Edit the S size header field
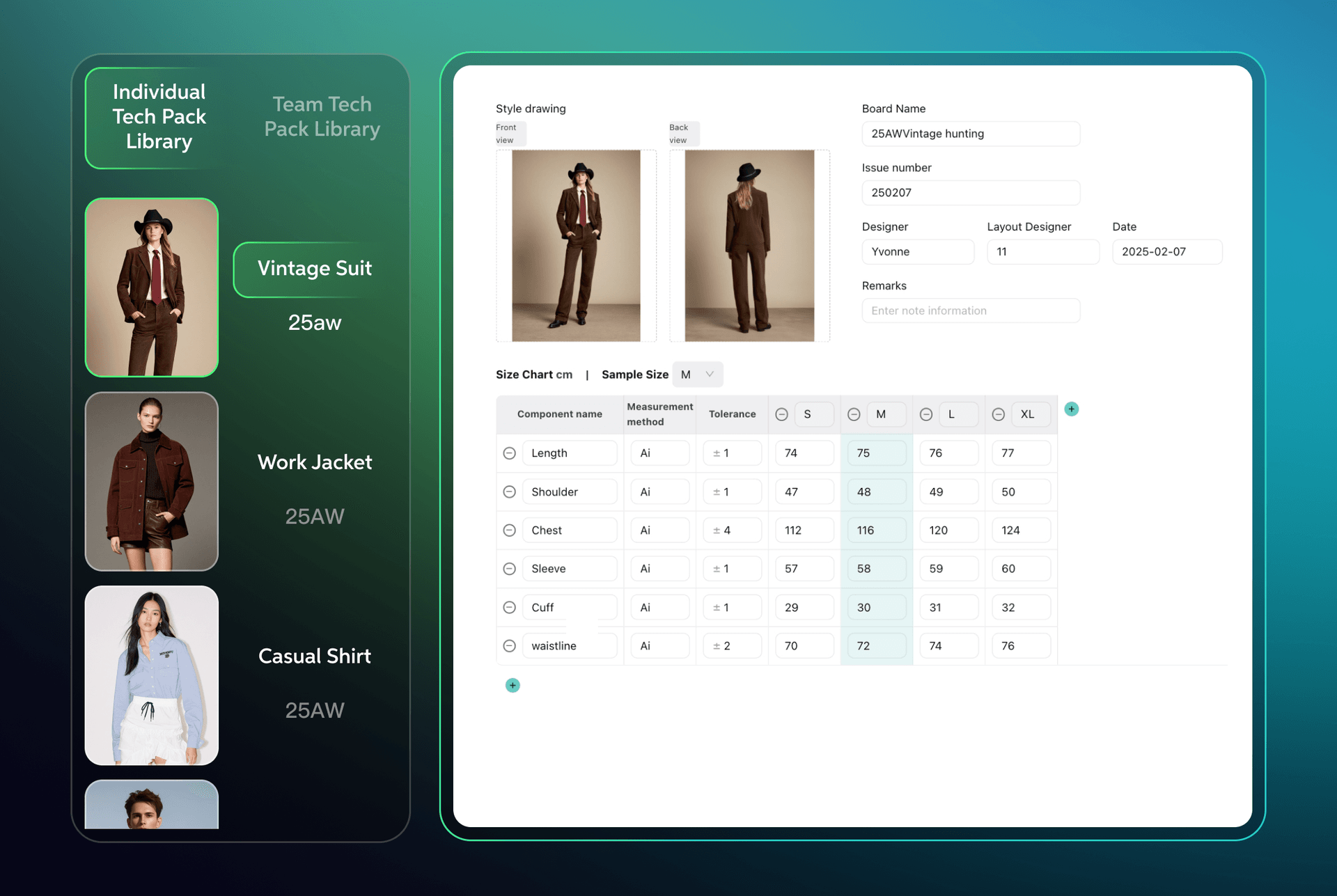The width and height of the screenshot is (1337, 896). click(814, 414)
